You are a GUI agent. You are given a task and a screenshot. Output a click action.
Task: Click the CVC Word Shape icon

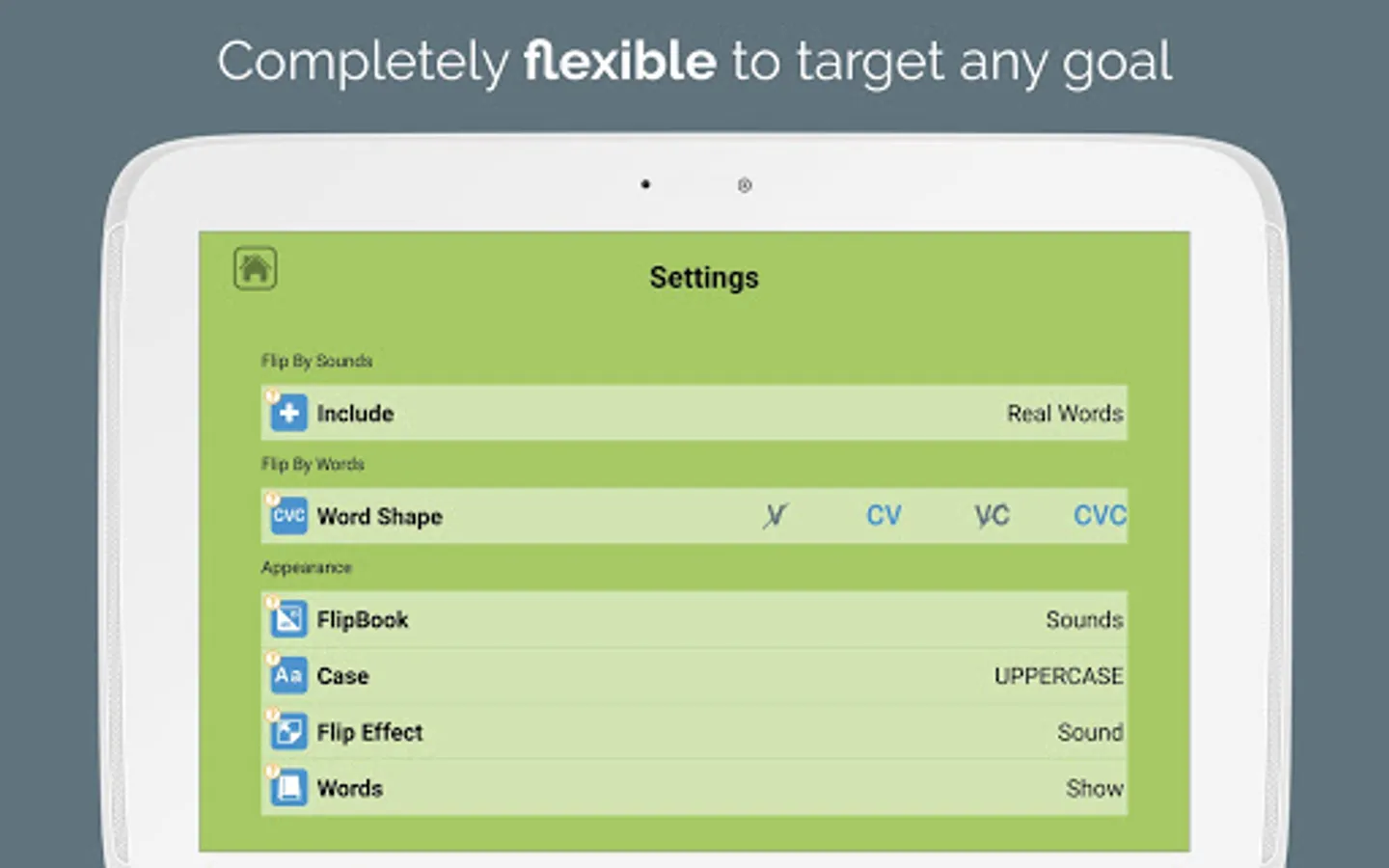[288, 516]
